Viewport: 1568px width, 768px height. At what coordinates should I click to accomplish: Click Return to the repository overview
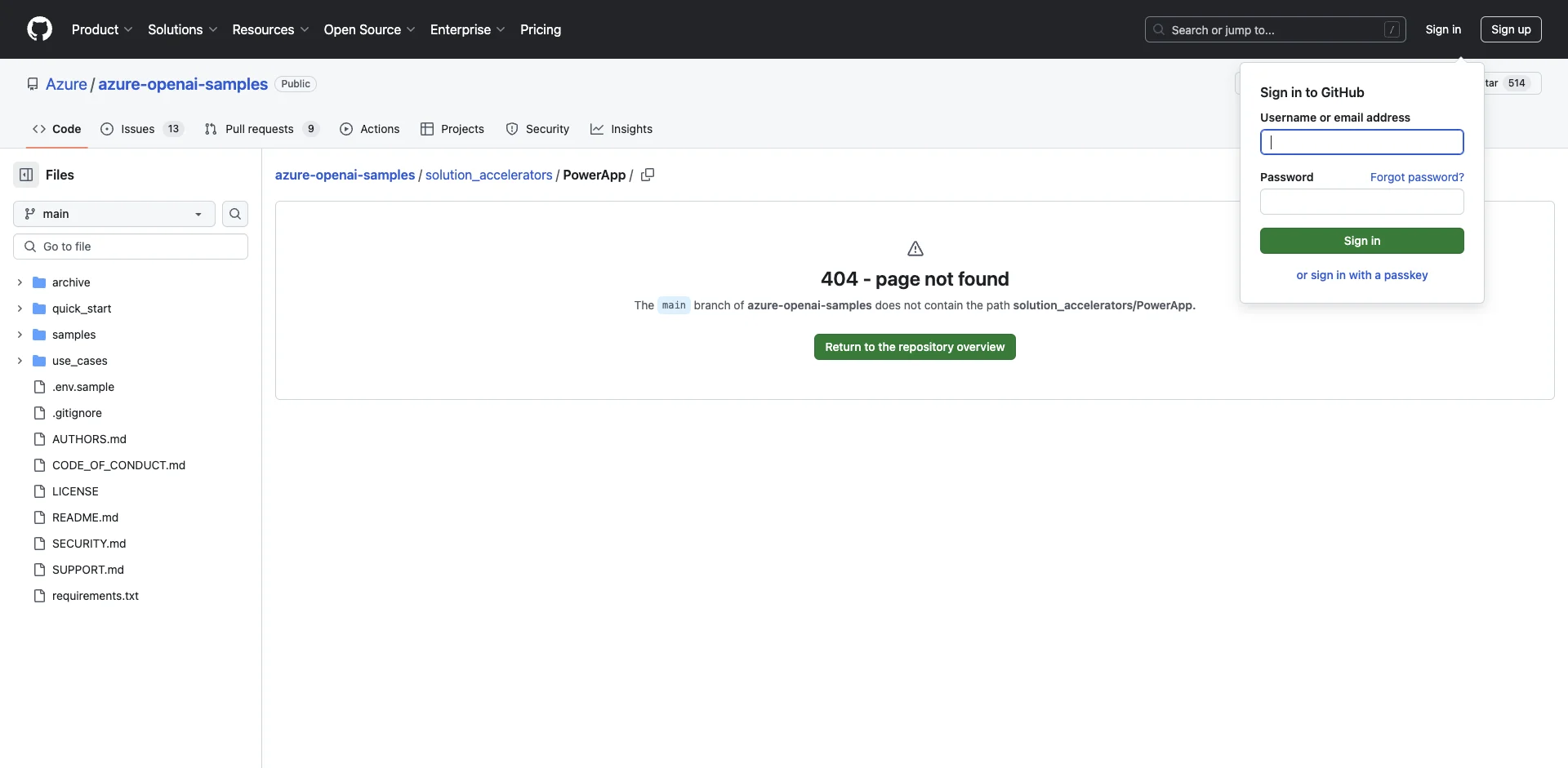[x=915, y=347]
